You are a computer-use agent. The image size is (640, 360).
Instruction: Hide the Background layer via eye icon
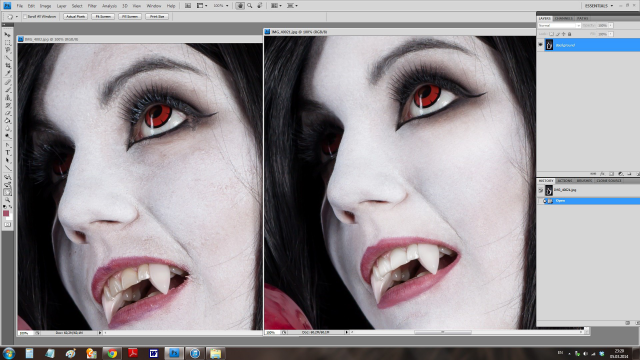coord(540,45)
